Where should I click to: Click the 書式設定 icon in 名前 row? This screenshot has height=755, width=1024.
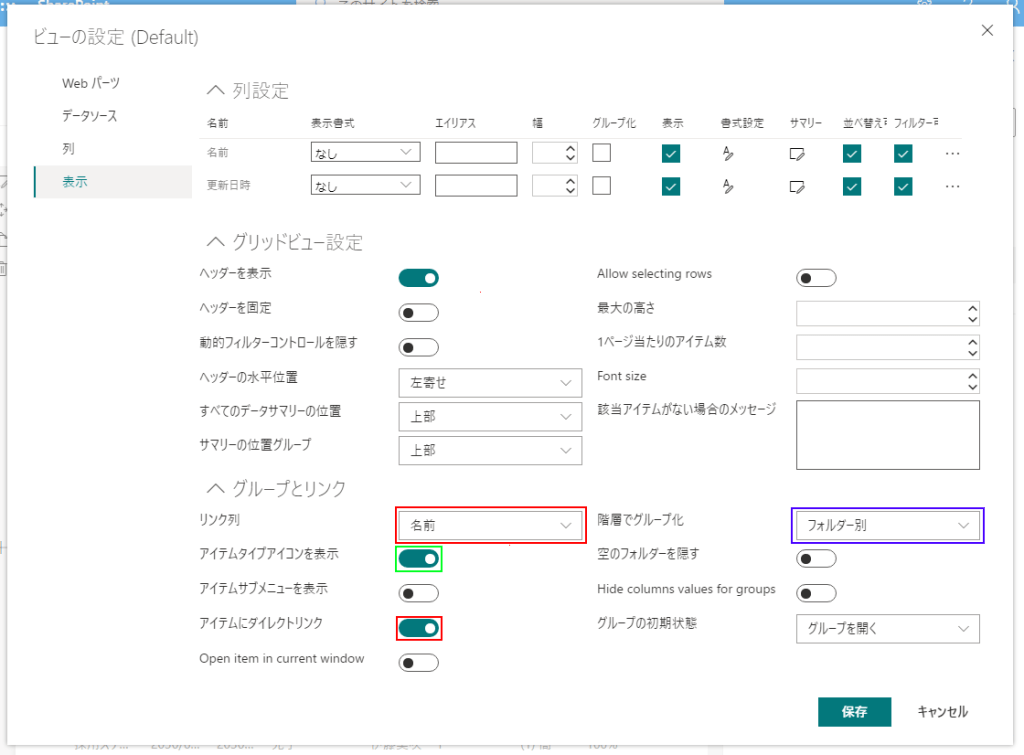[727, 154]
